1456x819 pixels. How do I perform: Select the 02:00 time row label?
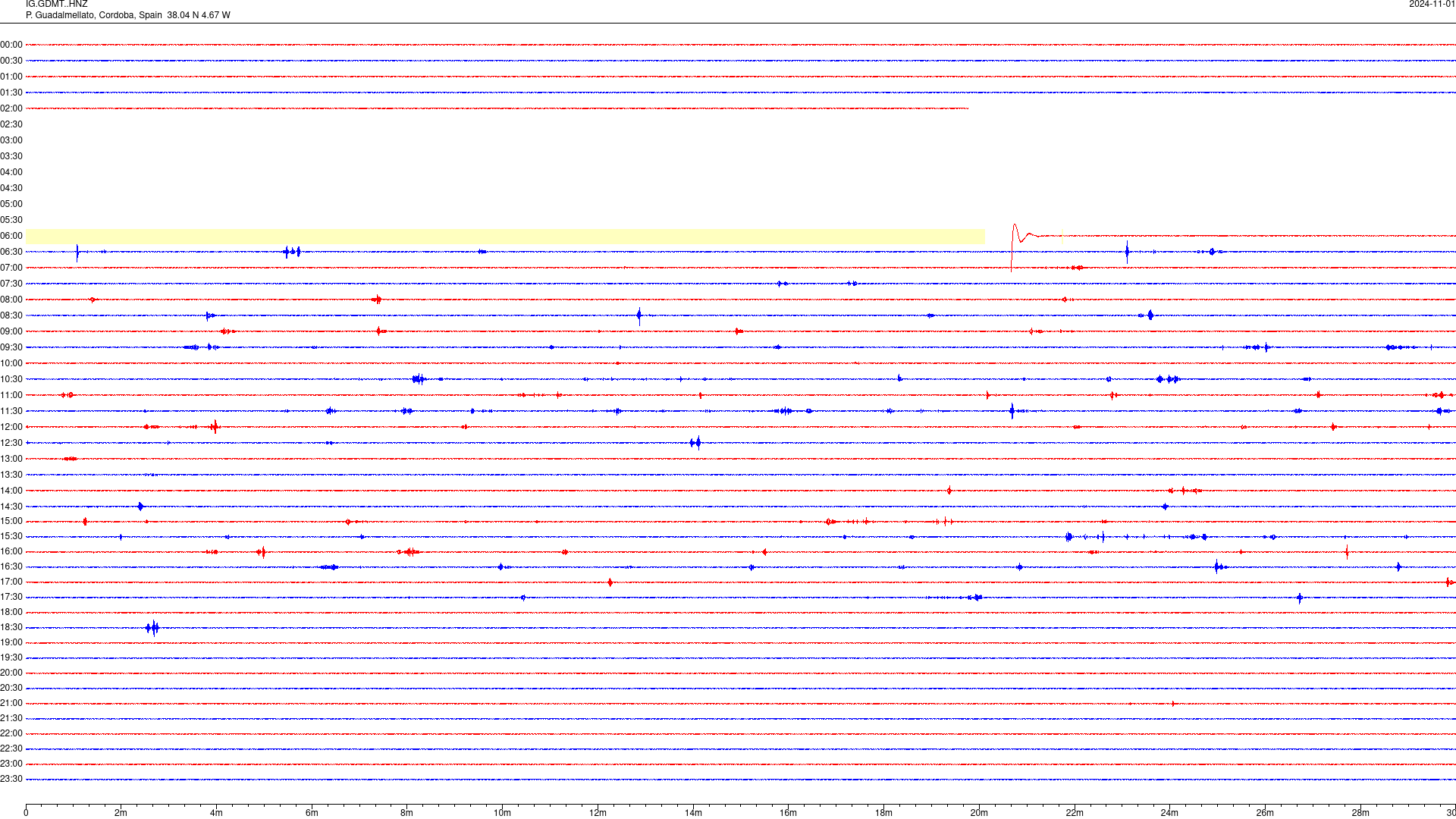11,108
